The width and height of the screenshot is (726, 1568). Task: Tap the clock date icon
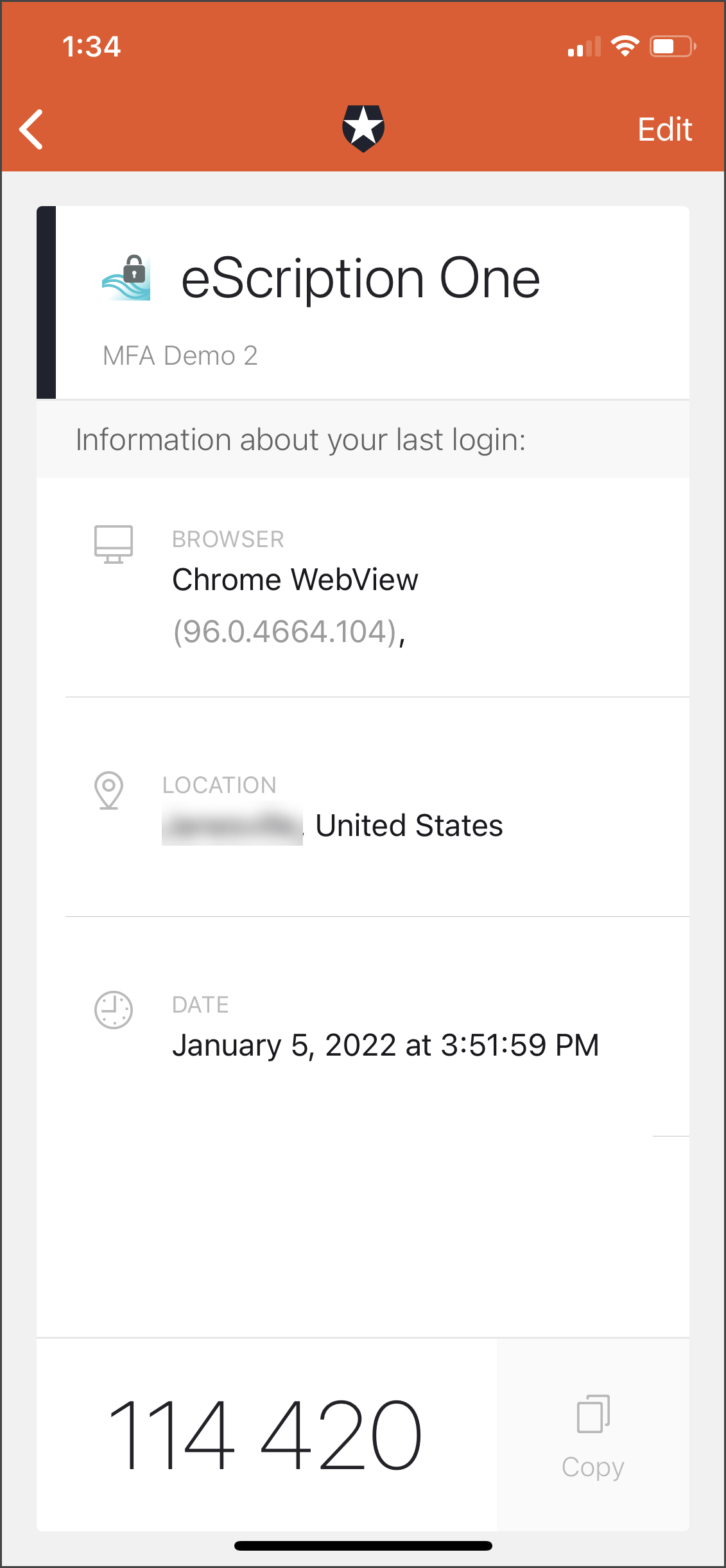pyautogui.click(x=114, y=1010)
